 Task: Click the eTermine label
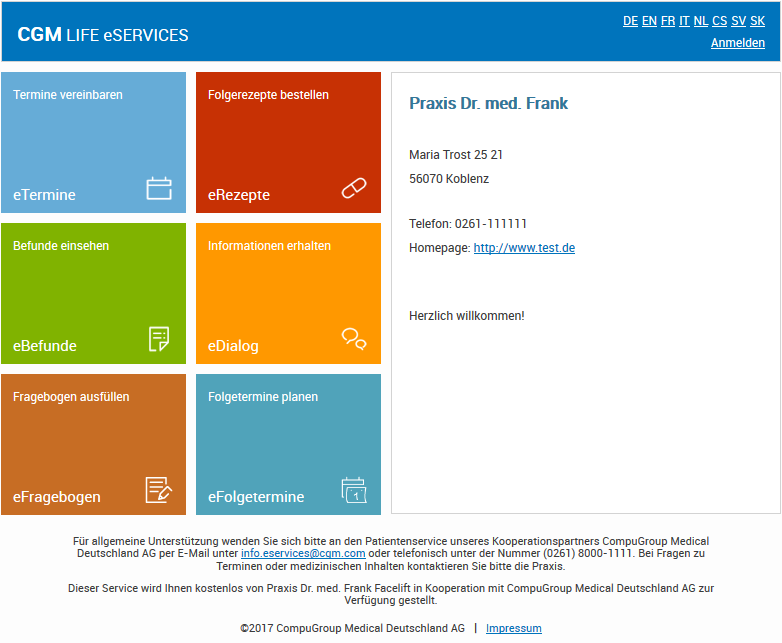pos(44,195)
